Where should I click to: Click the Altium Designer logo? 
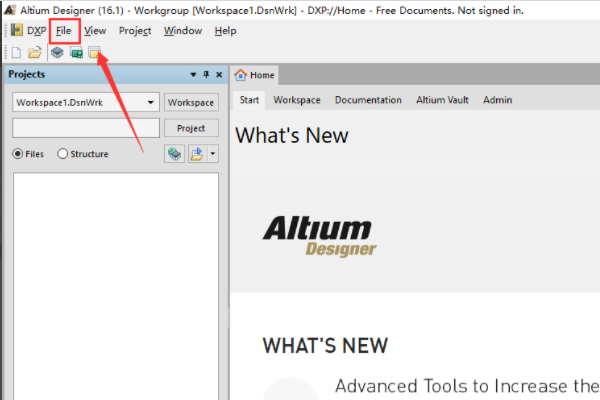coord(320,236)
